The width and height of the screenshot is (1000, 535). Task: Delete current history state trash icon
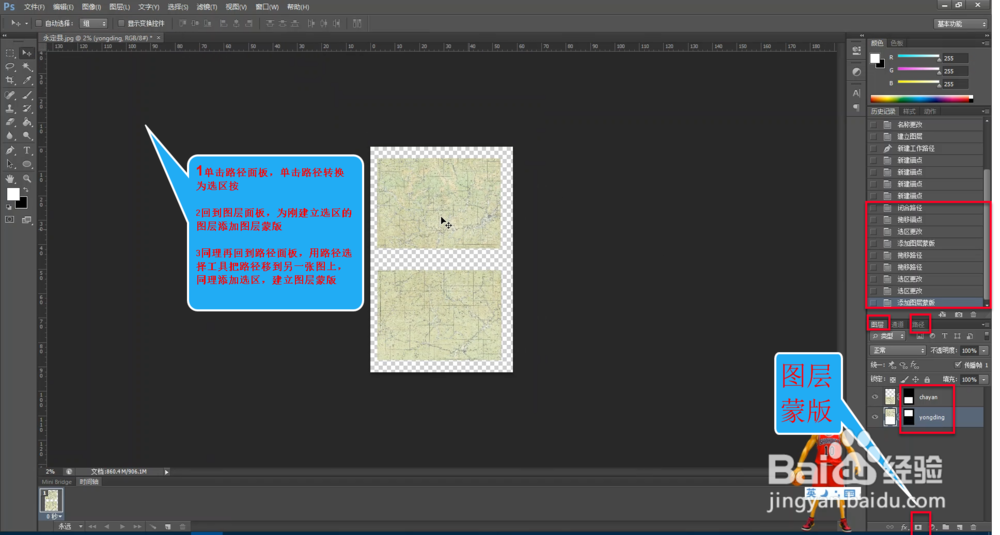click(973, 314)
